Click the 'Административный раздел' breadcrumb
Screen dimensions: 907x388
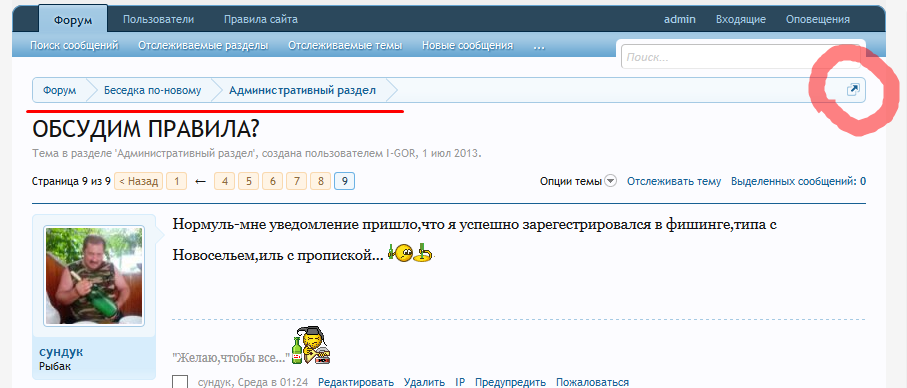pyautogui.click(x=303, y=90)
